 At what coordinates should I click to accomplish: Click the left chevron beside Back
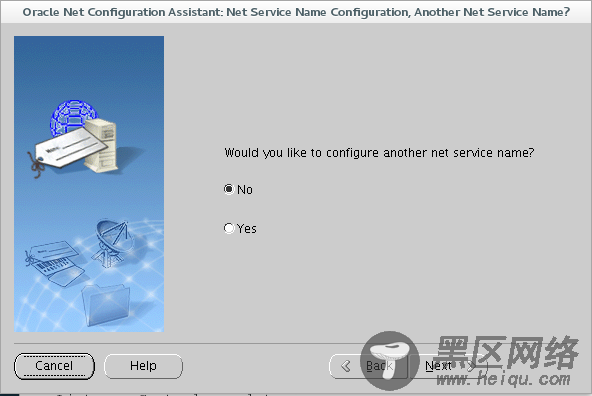345,366
